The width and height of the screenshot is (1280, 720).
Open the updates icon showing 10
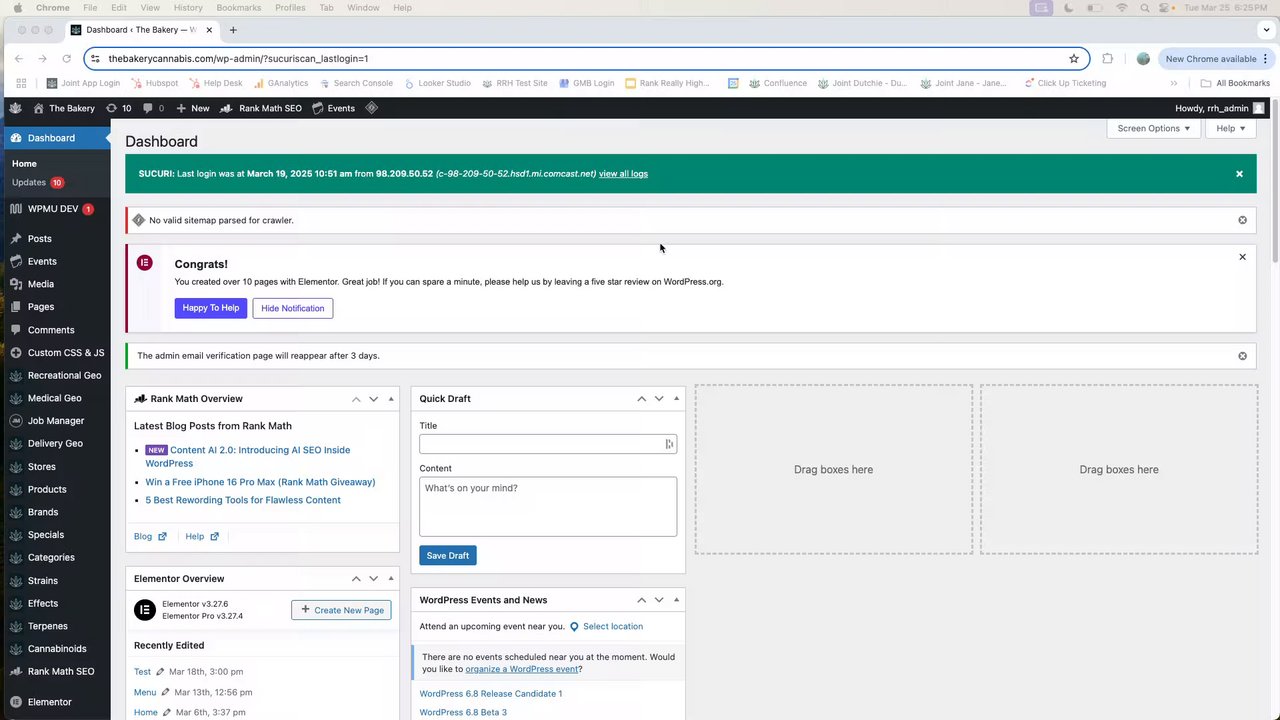point(118,108)
